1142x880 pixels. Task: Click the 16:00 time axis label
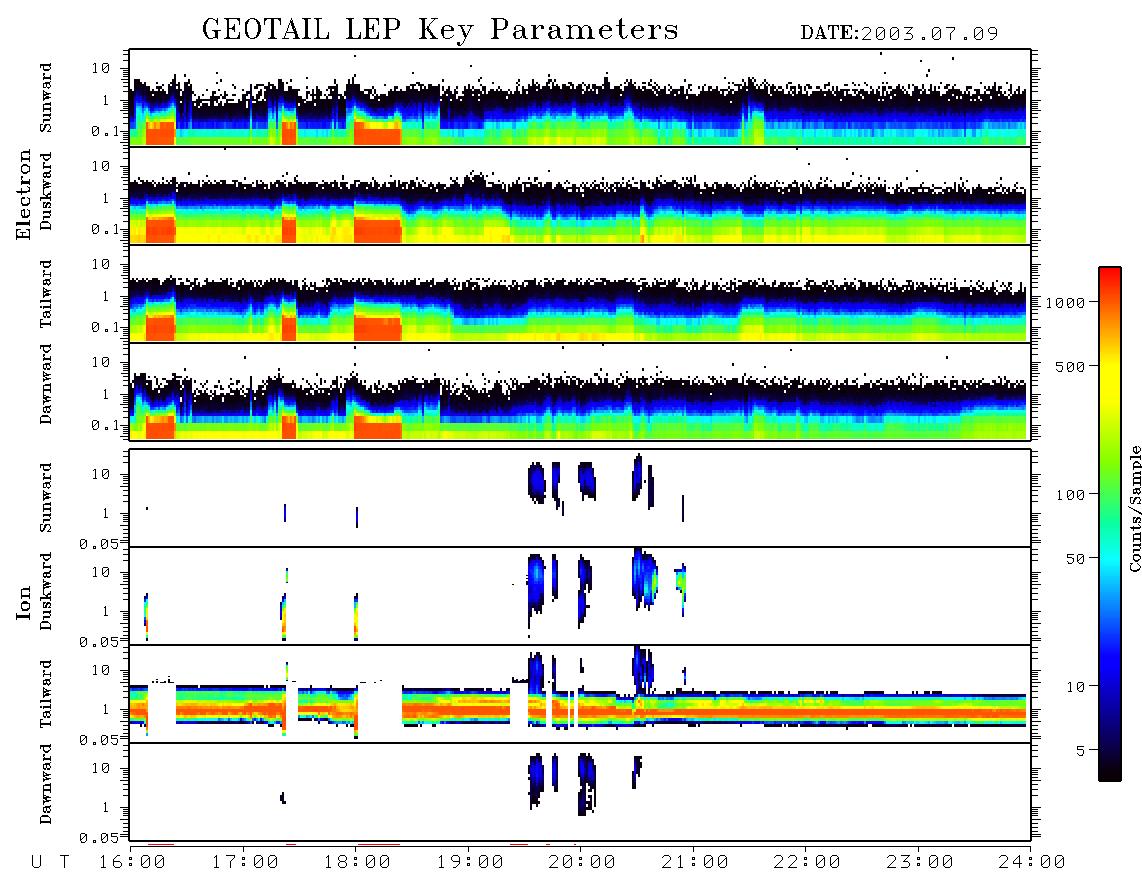coord(133,862)
